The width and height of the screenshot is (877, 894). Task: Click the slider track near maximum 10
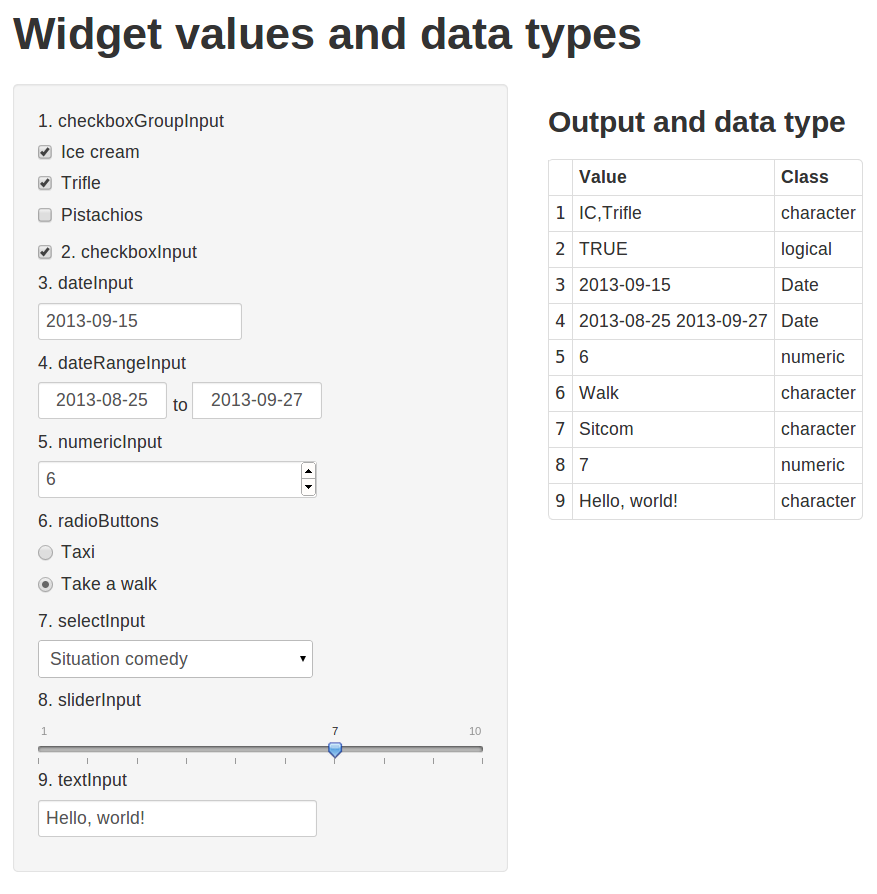(x=476, y=748)
